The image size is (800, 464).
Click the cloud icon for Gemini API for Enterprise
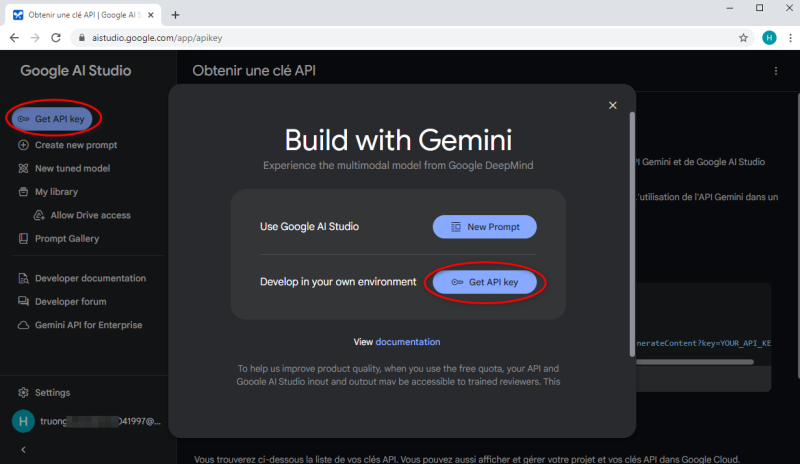click(x=23, y=325)
